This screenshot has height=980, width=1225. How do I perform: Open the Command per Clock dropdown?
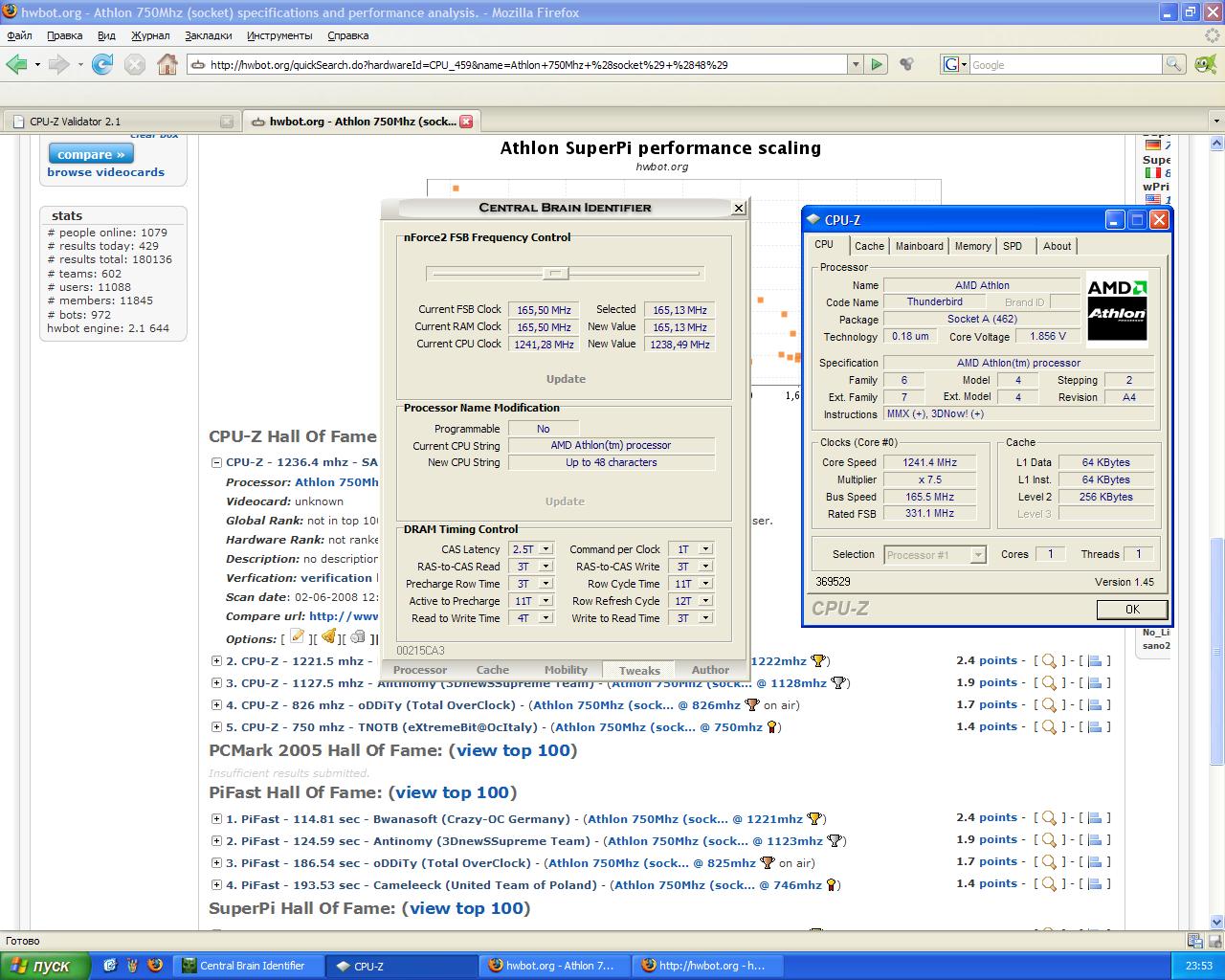705,549
